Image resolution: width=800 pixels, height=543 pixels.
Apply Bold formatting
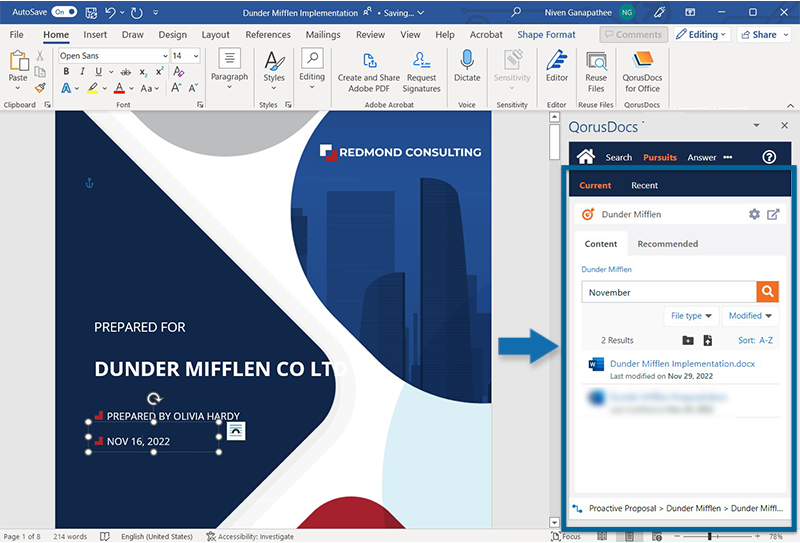point(66,71)
